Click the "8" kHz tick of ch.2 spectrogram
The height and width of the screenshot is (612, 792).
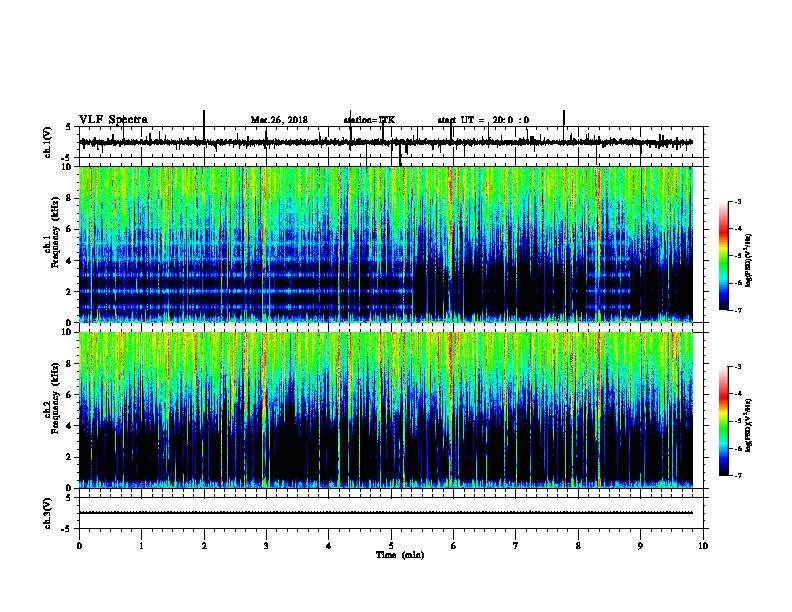pos(69,364)
